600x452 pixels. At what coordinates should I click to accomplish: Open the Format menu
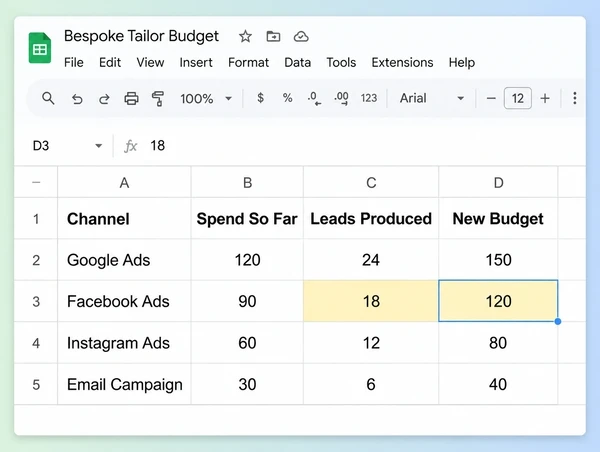click(248, 62)
